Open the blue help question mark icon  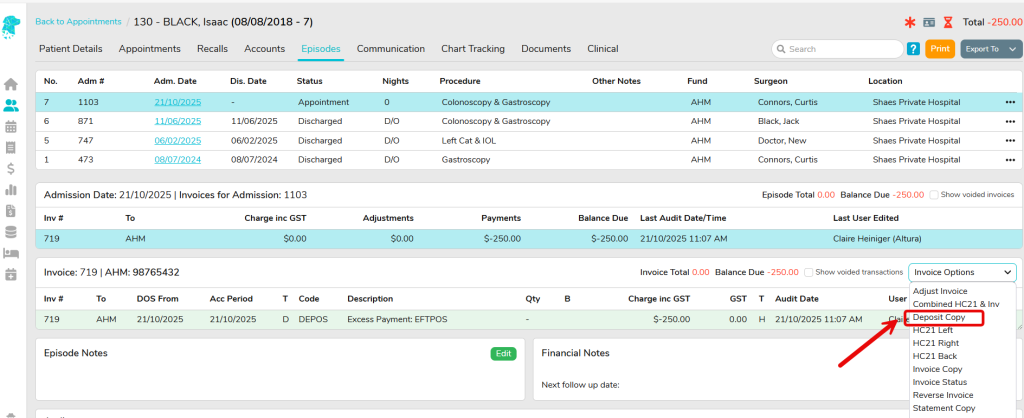(x=913, y=48)
